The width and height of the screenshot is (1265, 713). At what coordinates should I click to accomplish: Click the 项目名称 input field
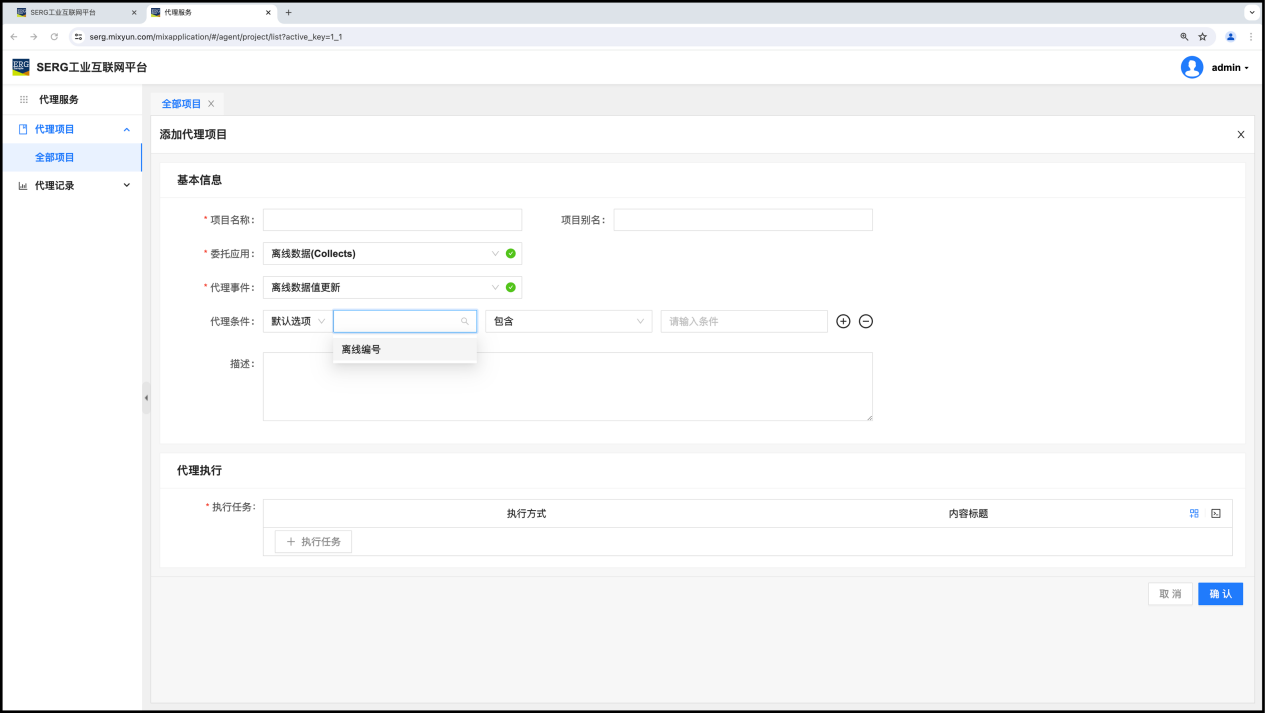tap(392, 220)
